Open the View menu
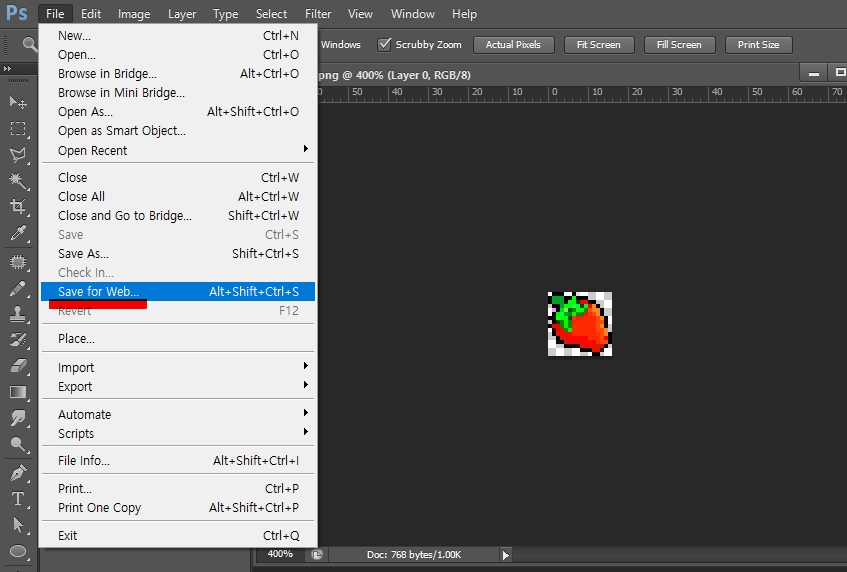 (x=360, y=14)
